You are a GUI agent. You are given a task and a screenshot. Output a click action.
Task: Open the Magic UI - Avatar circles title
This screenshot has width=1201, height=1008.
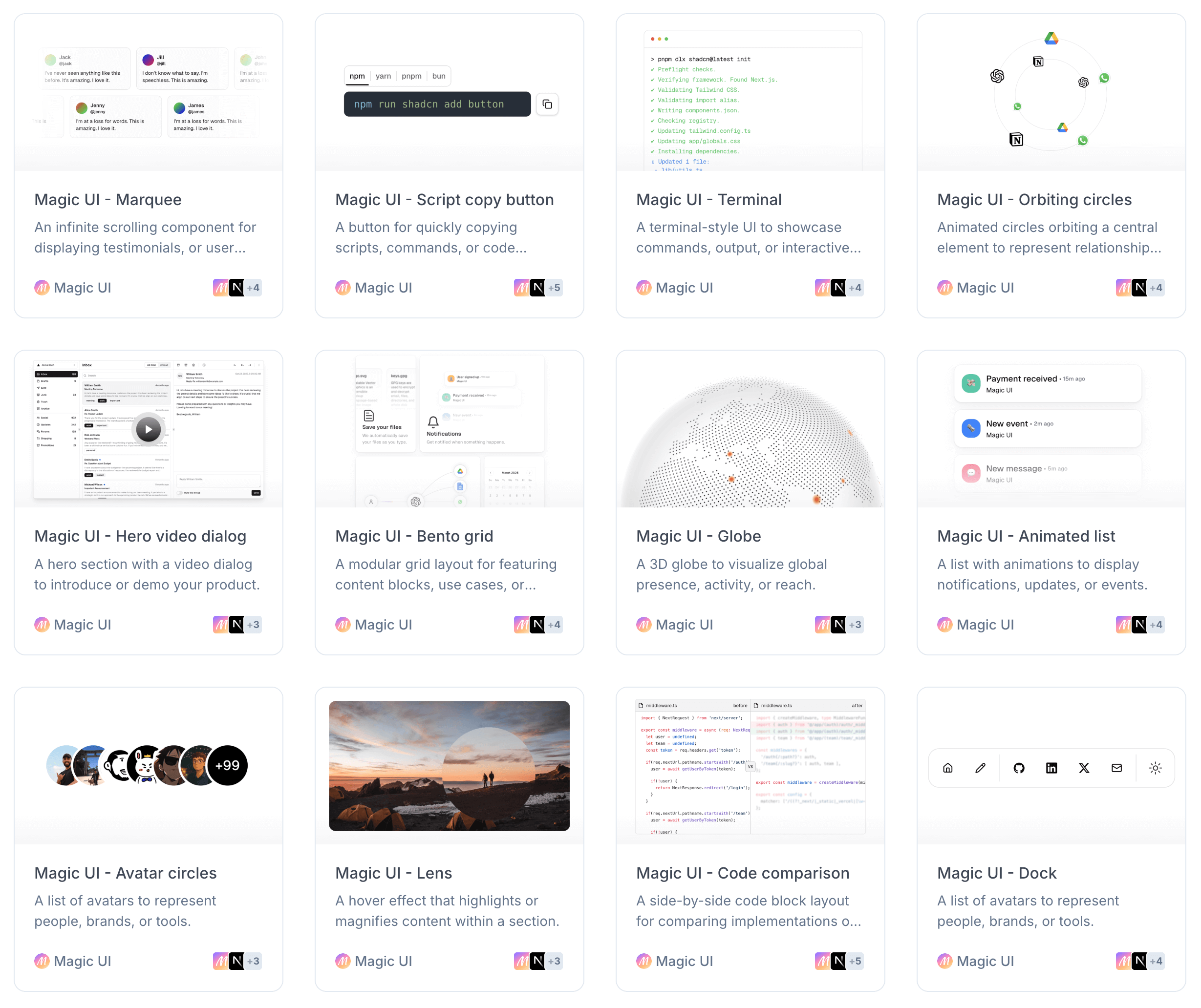pos(125,873)
